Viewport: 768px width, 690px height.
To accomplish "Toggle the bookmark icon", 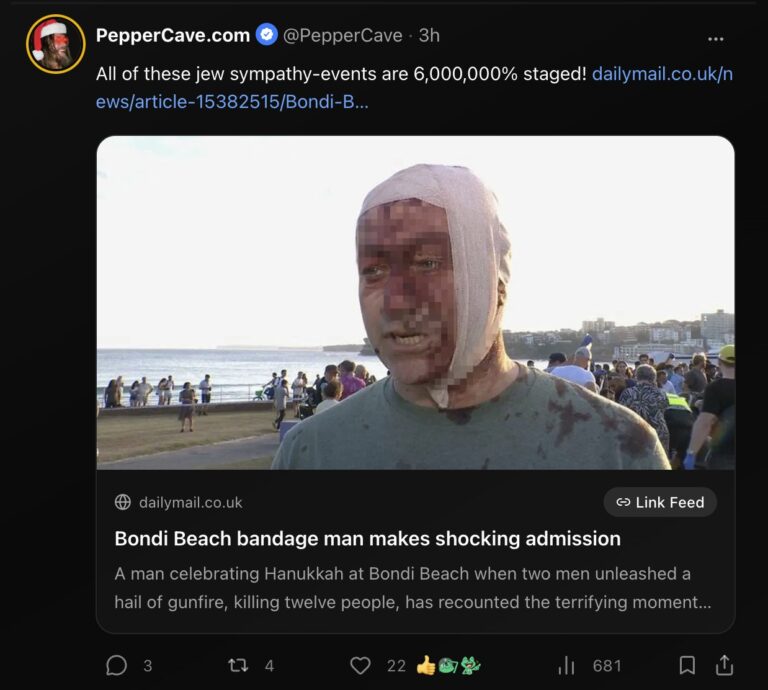I will 687,665.
